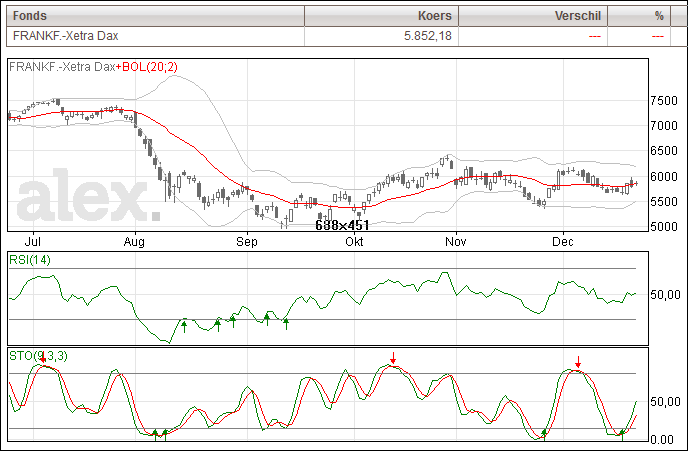Click the last green RSI buy arrow in mid September

[286, 324]
